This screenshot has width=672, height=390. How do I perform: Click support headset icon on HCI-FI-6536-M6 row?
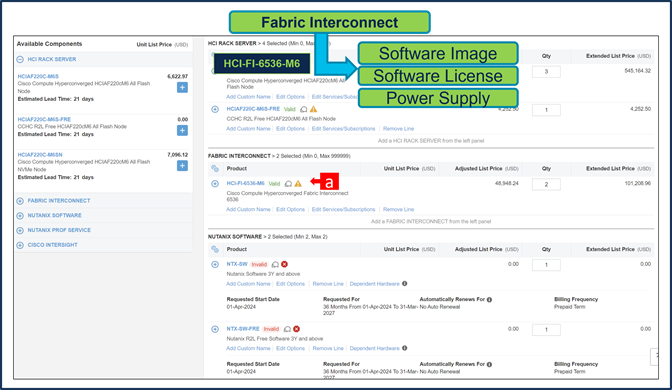(x=288, y=184)
